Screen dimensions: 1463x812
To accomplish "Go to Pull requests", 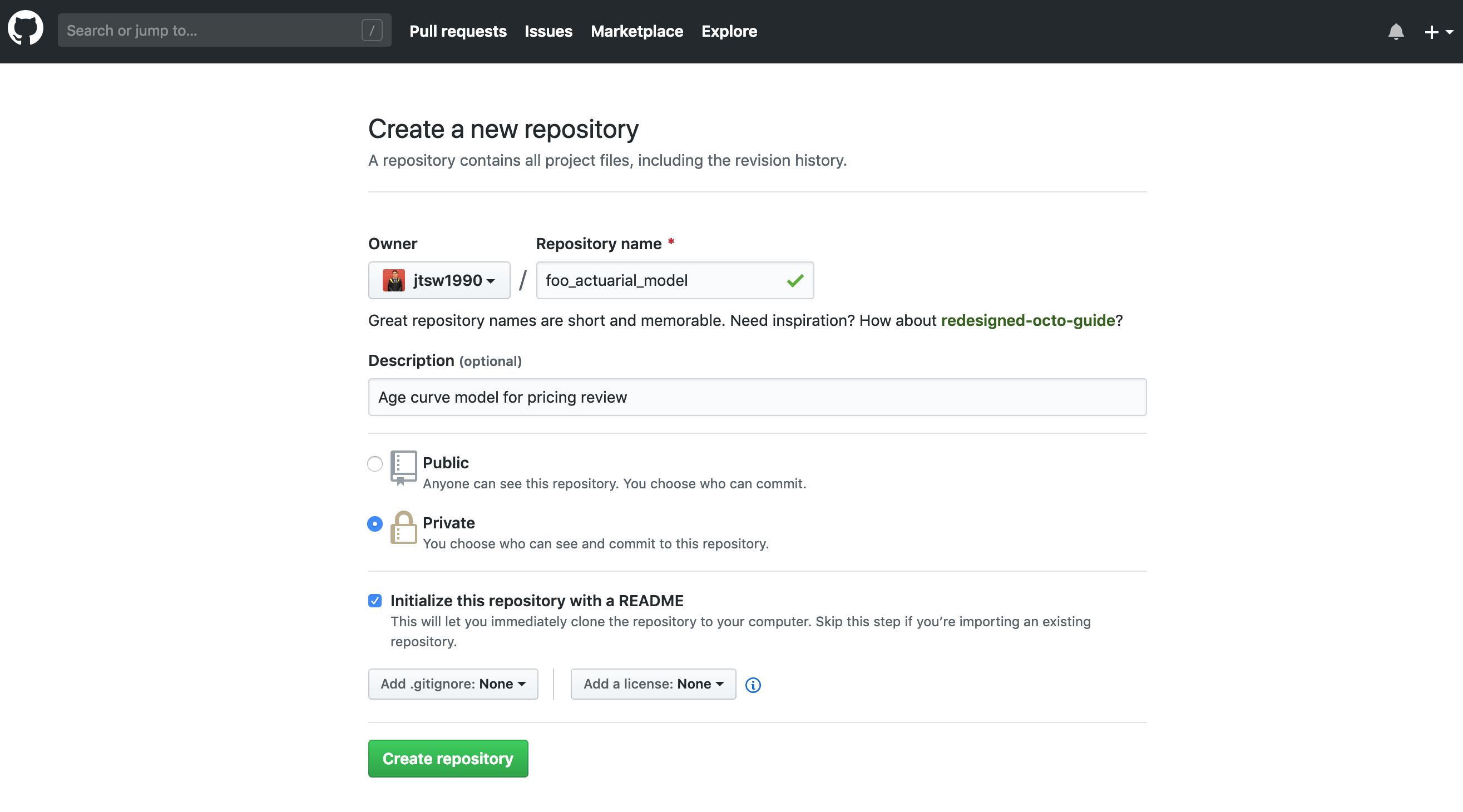I will pyautogui.click(x=458, y=31).
